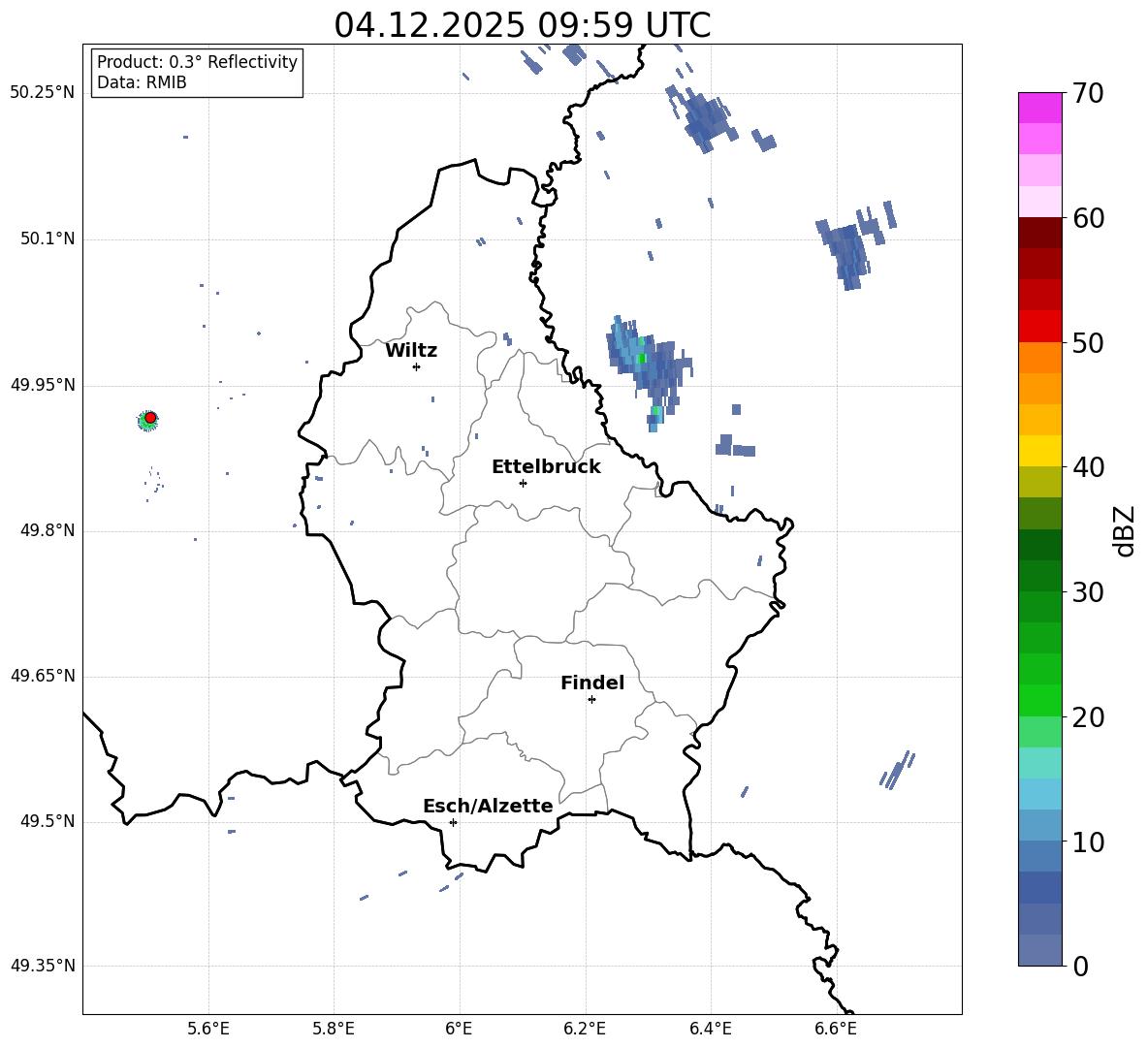The height and width of the screenshot is (1048, 1148).
Task: Click the Esch/Alzette city label
Action: pyautogui.click(x=488, y=807)
